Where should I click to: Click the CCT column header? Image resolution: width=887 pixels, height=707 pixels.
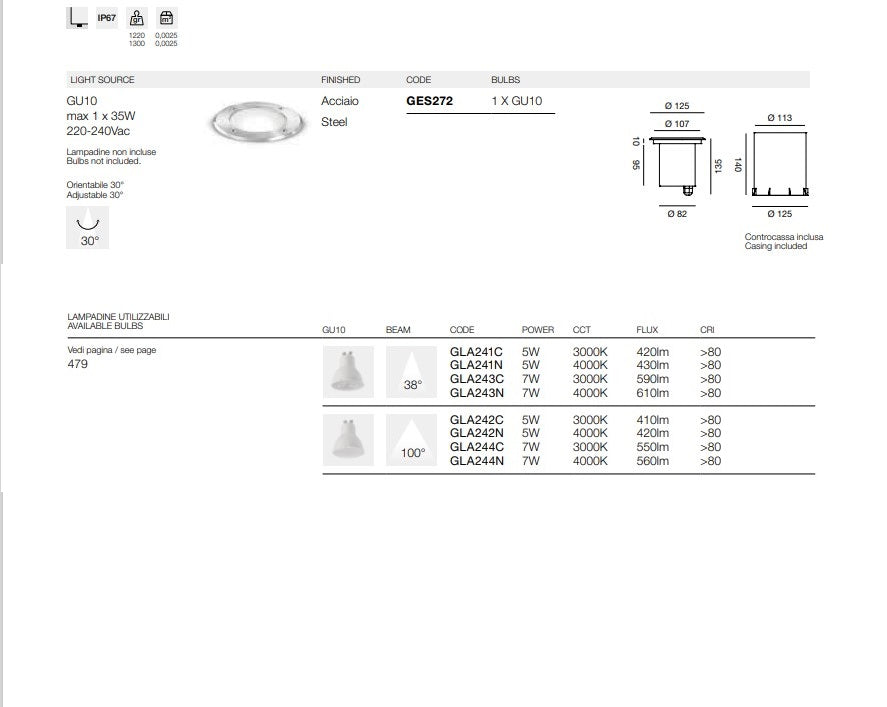click(581, 330)
